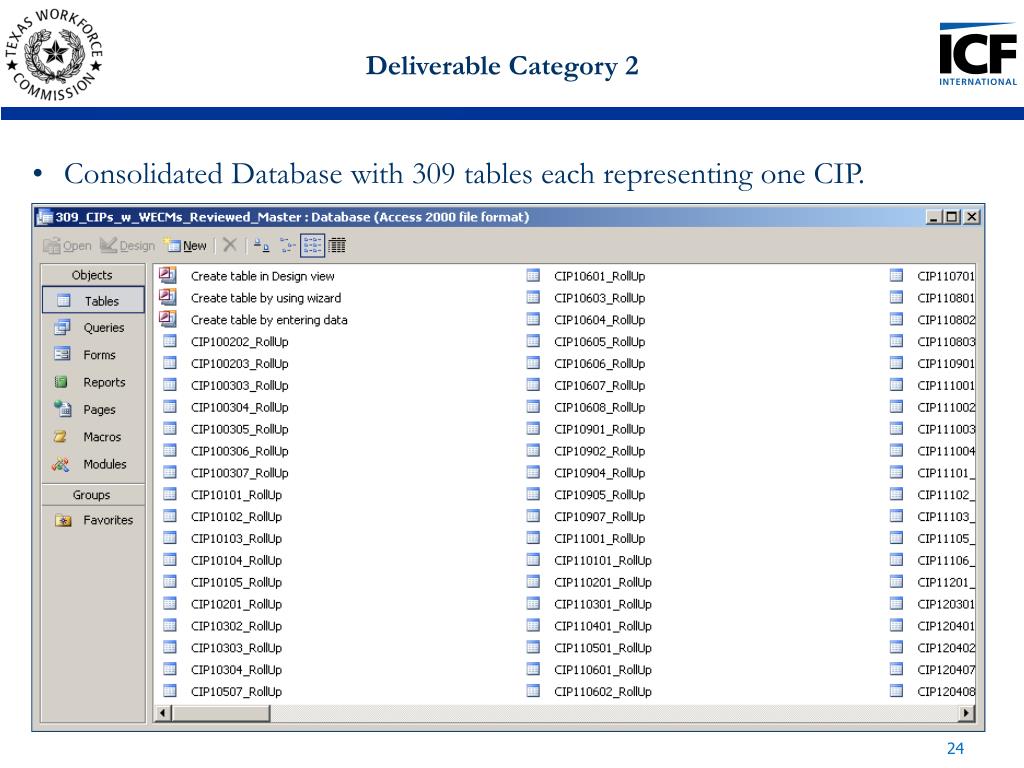Open the Favorites group

click(x=93, y=520)
